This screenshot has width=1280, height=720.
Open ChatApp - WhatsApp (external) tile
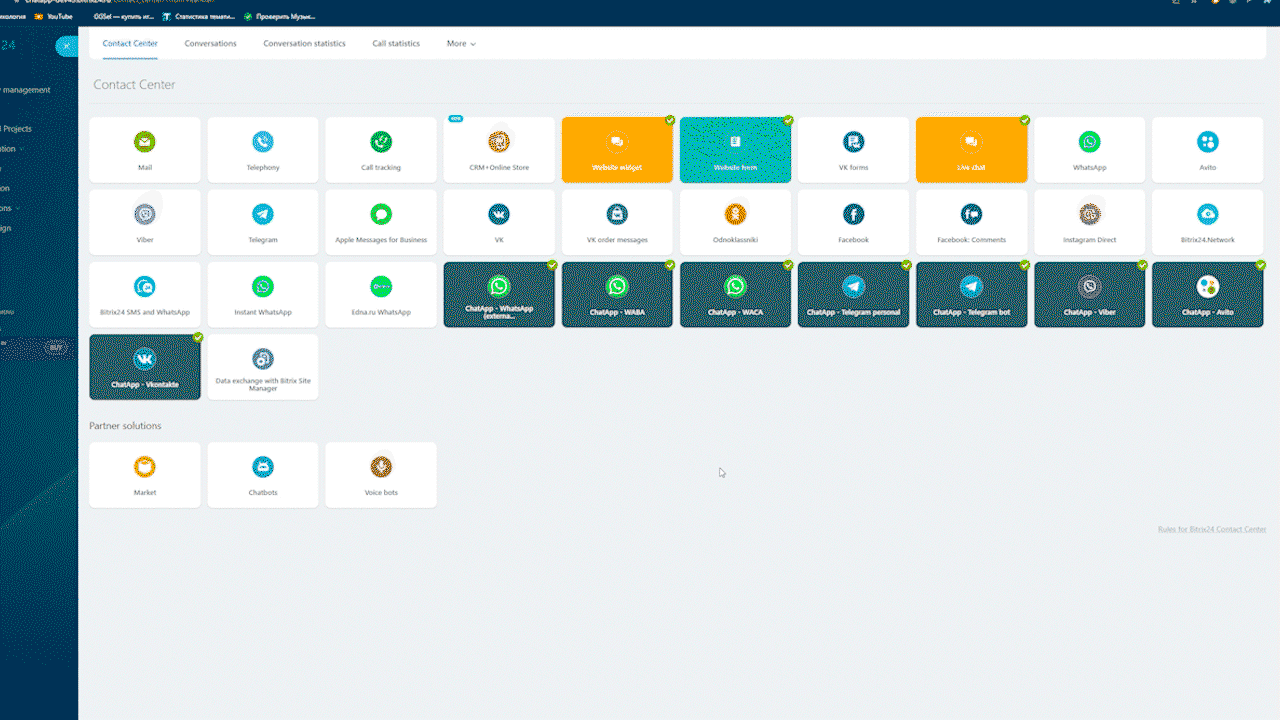point(499,294)
